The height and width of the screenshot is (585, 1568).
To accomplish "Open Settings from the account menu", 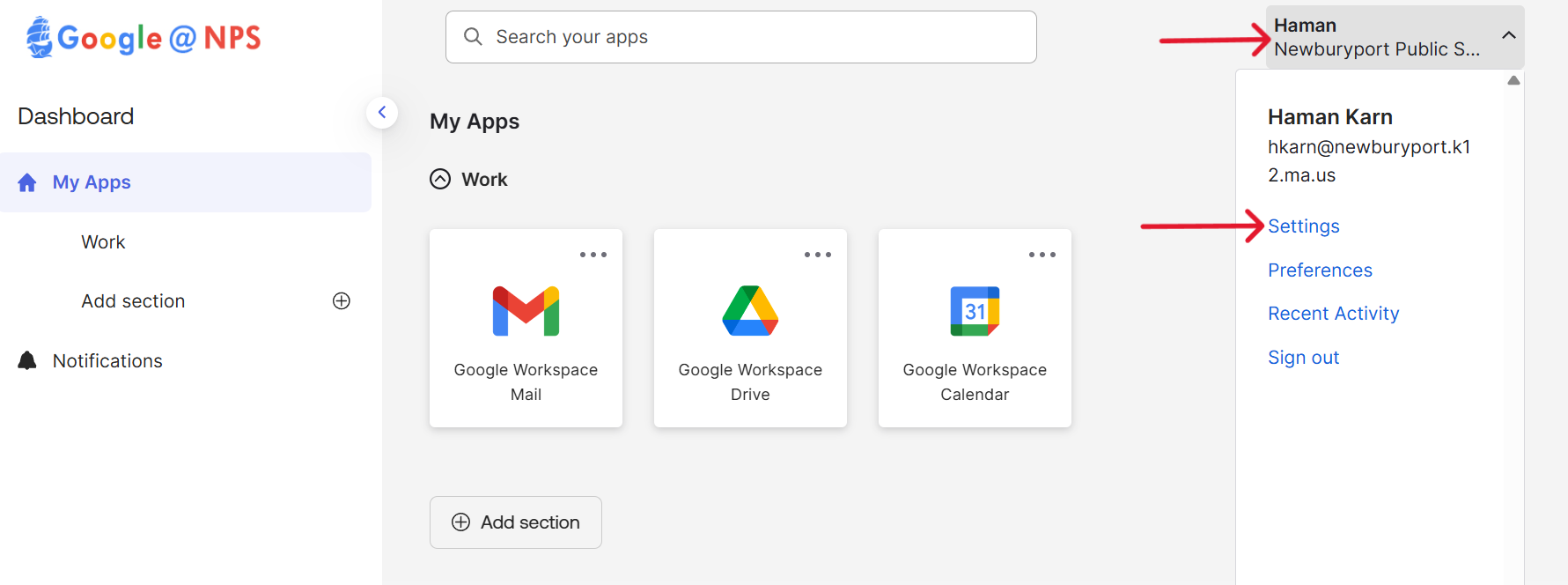I will 1304,226.
